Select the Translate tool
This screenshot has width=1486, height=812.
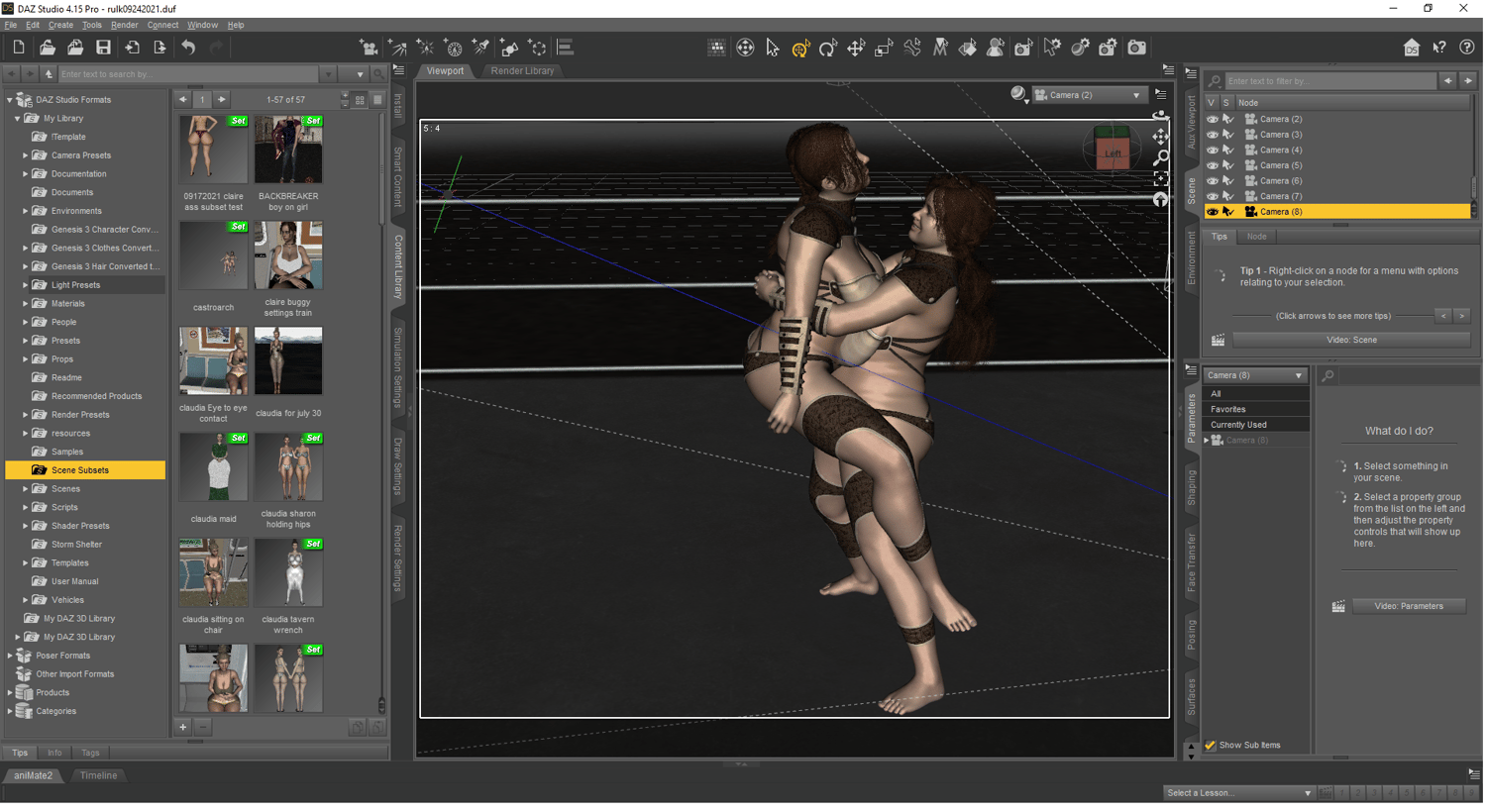(856, 48)
